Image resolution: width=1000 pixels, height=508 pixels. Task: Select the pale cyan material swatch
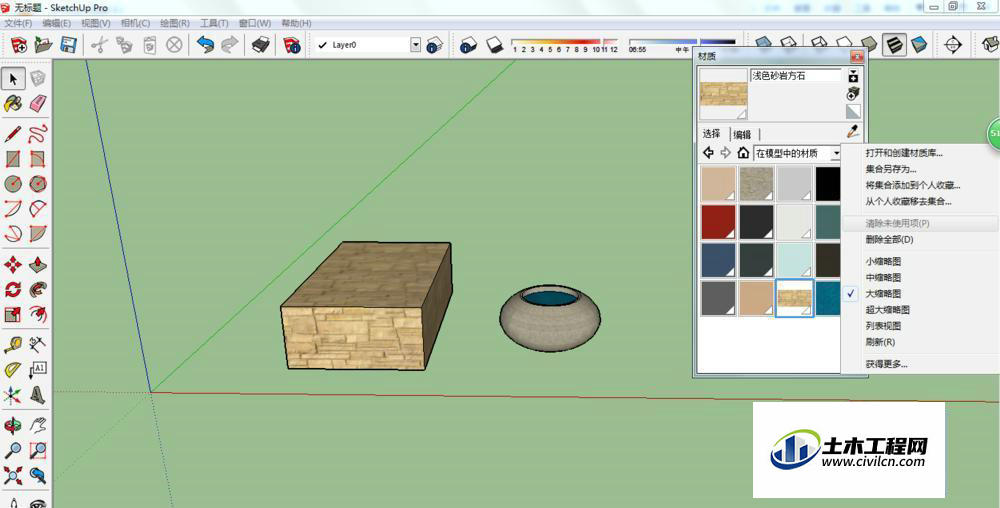[794, 260]
